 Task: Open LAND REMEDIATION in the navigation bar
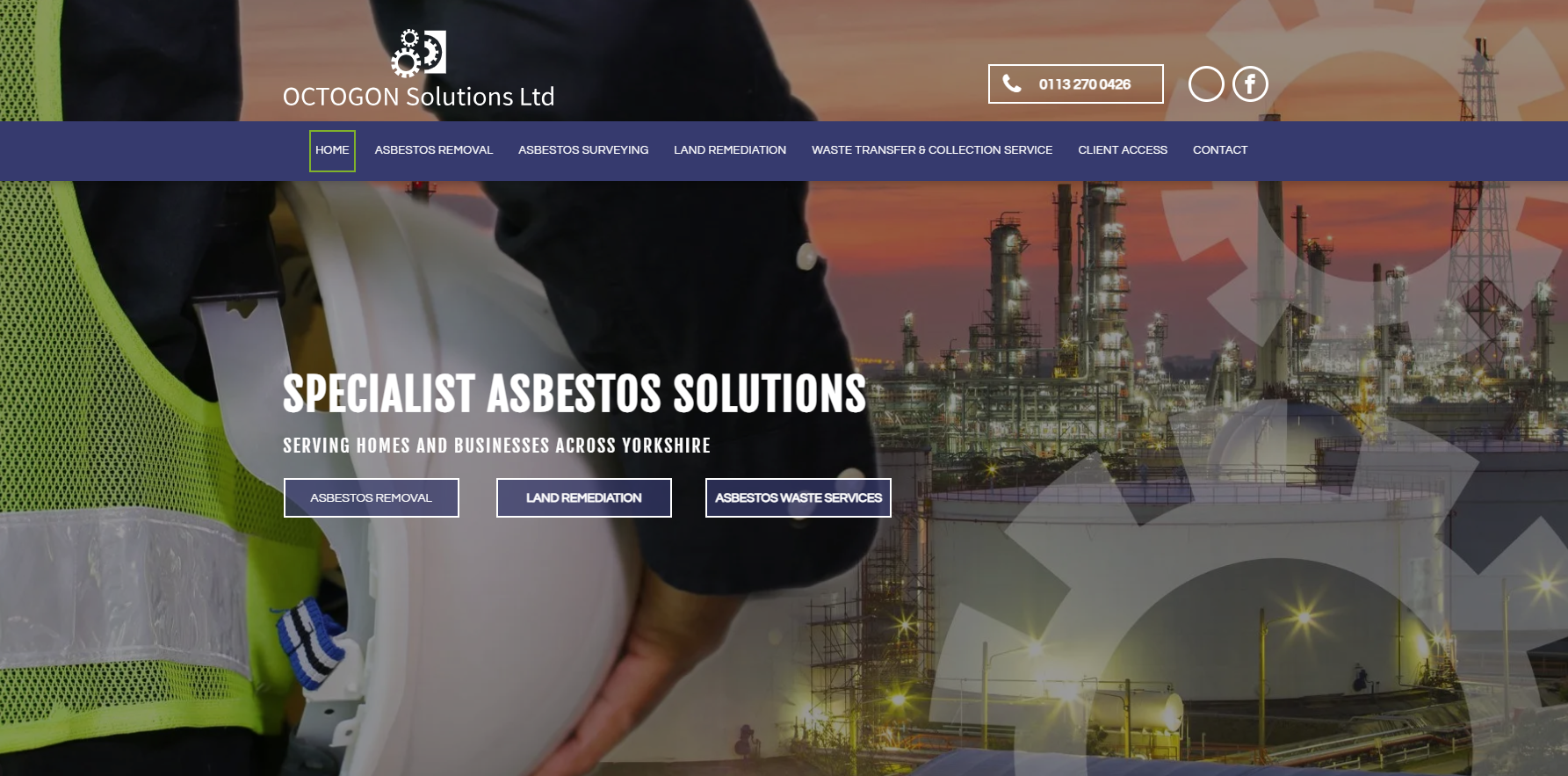(x=730, y=150)
